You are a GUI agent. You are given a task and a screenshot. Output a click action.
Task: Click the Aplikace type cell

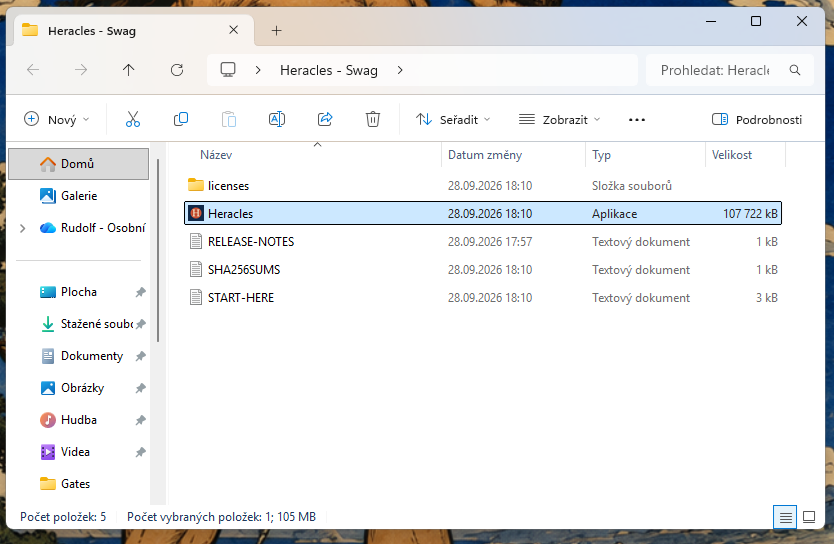pyautogui.click(x=614, y=214)
